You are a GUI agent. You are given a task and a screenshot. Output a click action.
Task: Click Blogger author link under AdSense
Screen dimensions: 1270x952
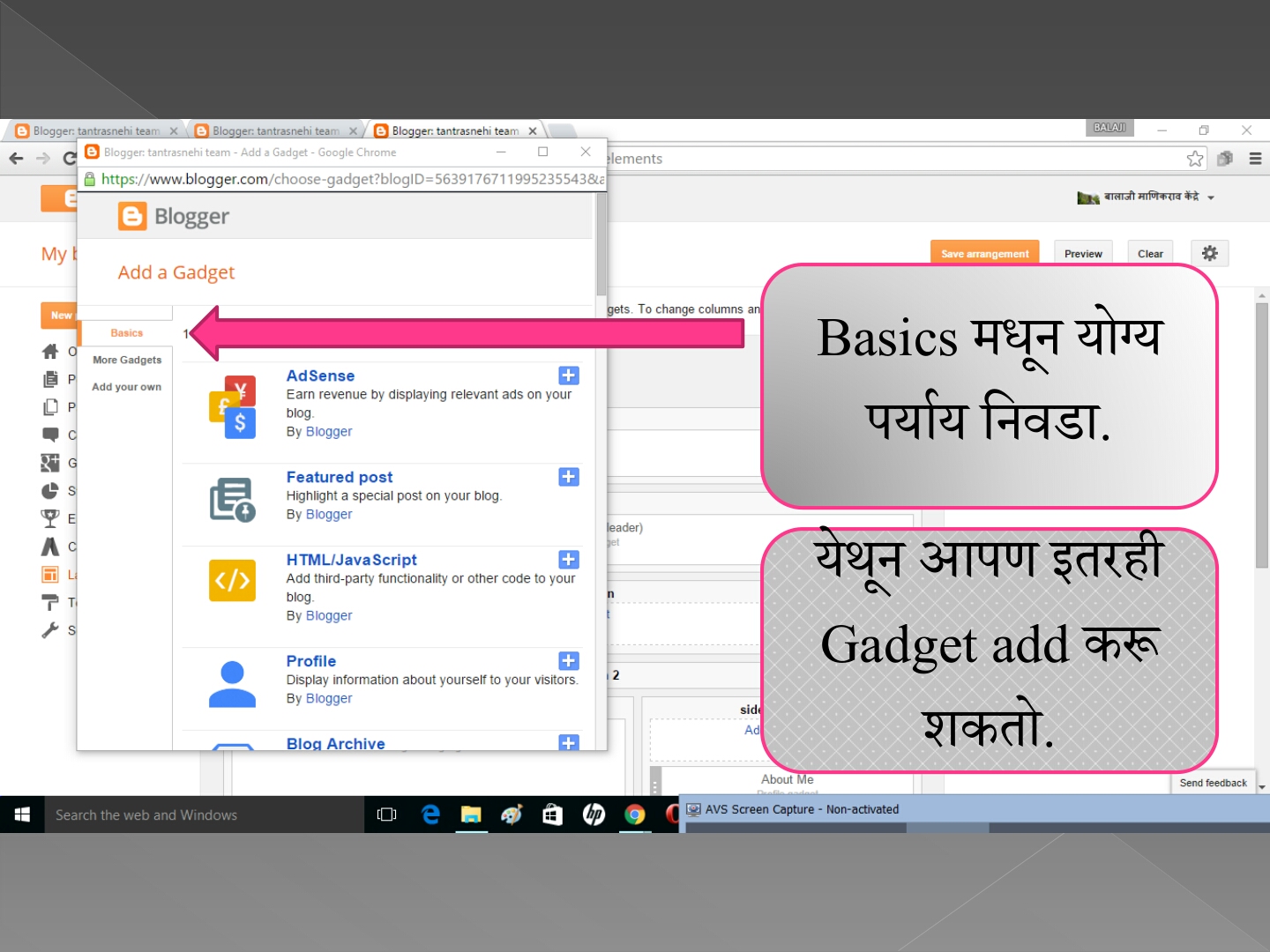tap(329, 432)
